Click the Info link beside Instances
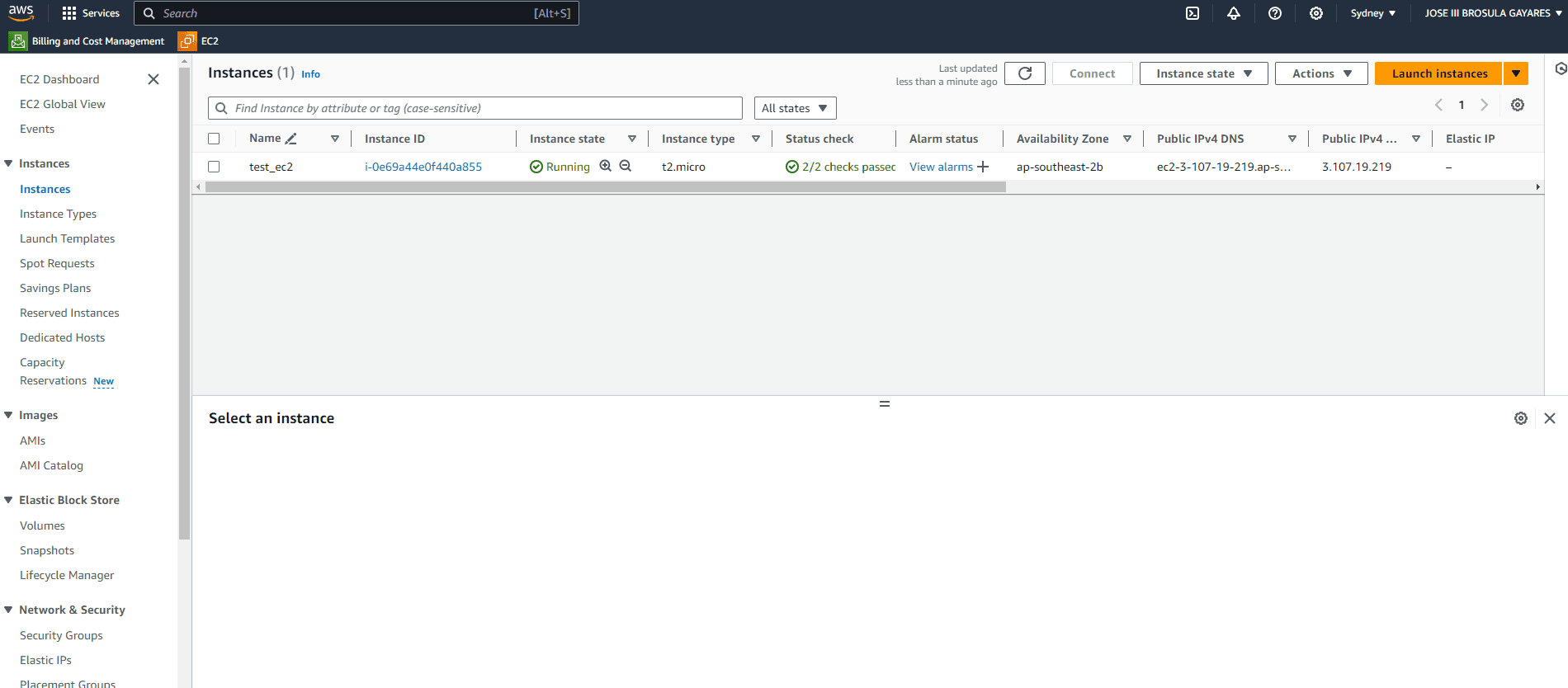This screenshot has height=688, width=1568. click(x=310, y=74)
